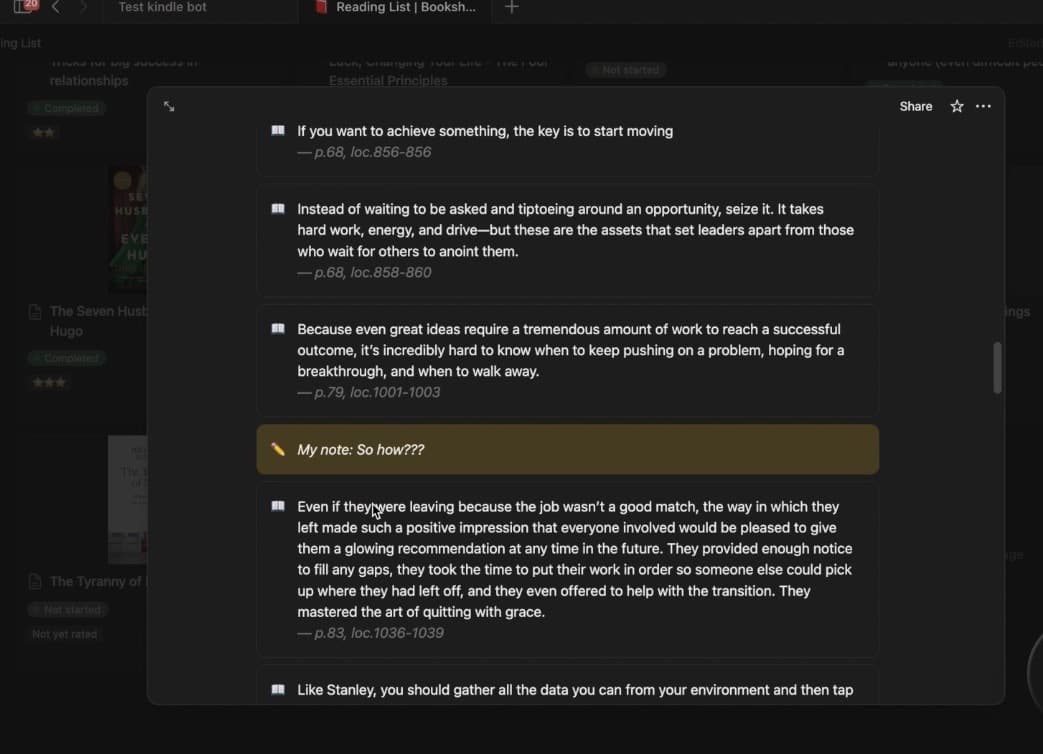Click the browser forward arrow
Image resolution: width=1043 pixels, height=754 pixels.
84,7
